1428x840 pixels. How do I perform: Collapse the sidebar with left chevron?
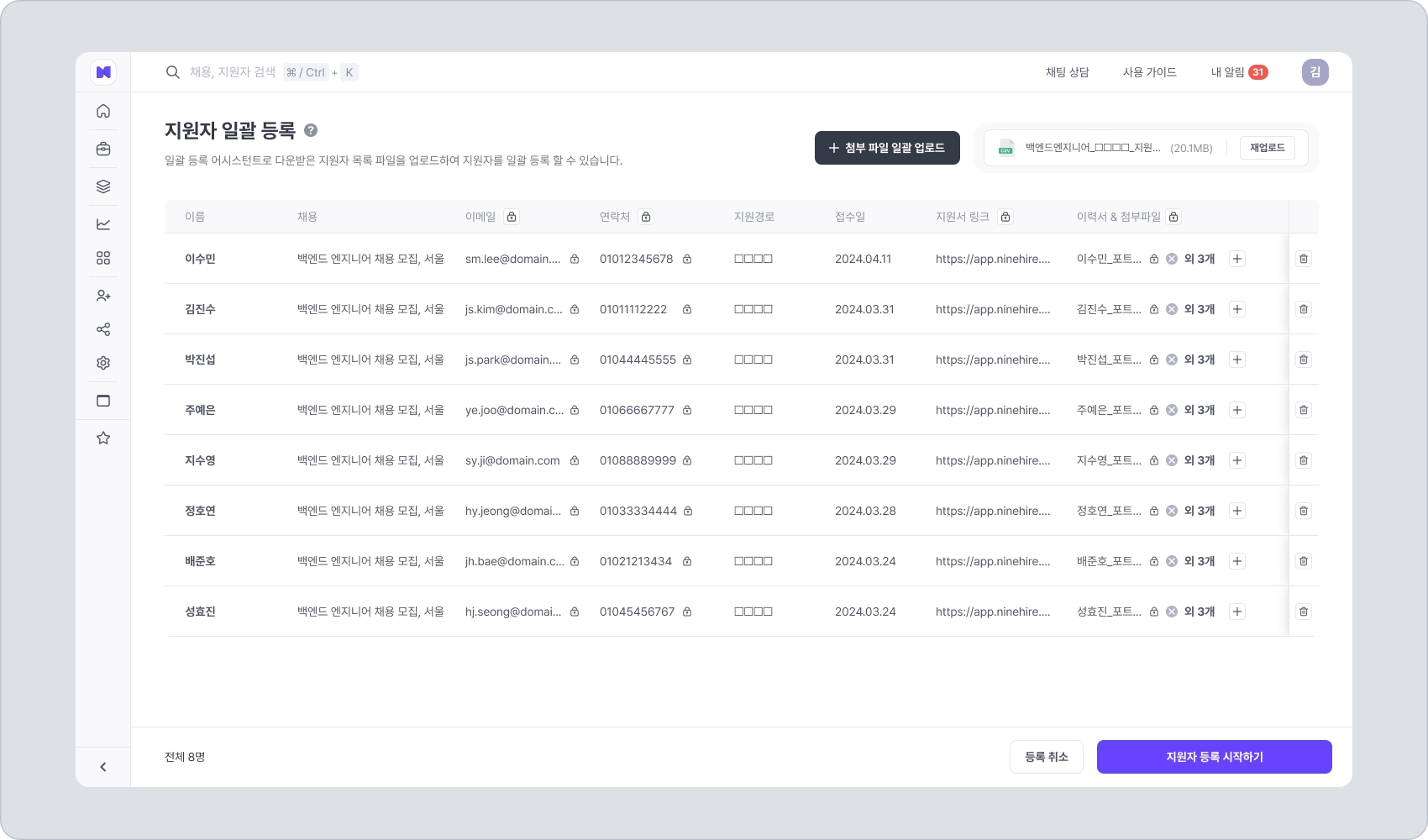click(103, 767)
